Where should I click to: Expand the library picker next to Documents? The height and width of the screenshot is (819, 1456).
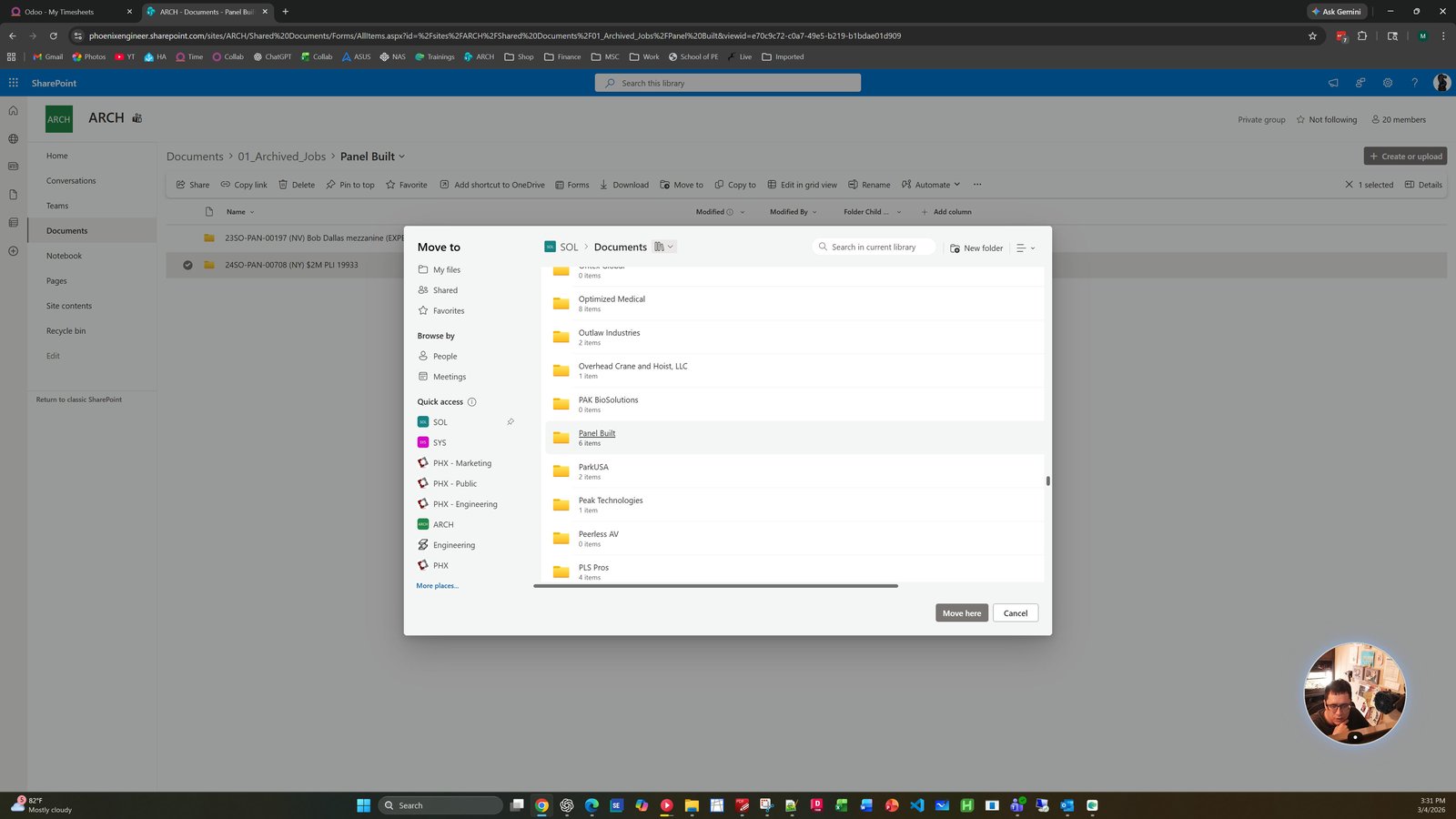tap(664, 247)
